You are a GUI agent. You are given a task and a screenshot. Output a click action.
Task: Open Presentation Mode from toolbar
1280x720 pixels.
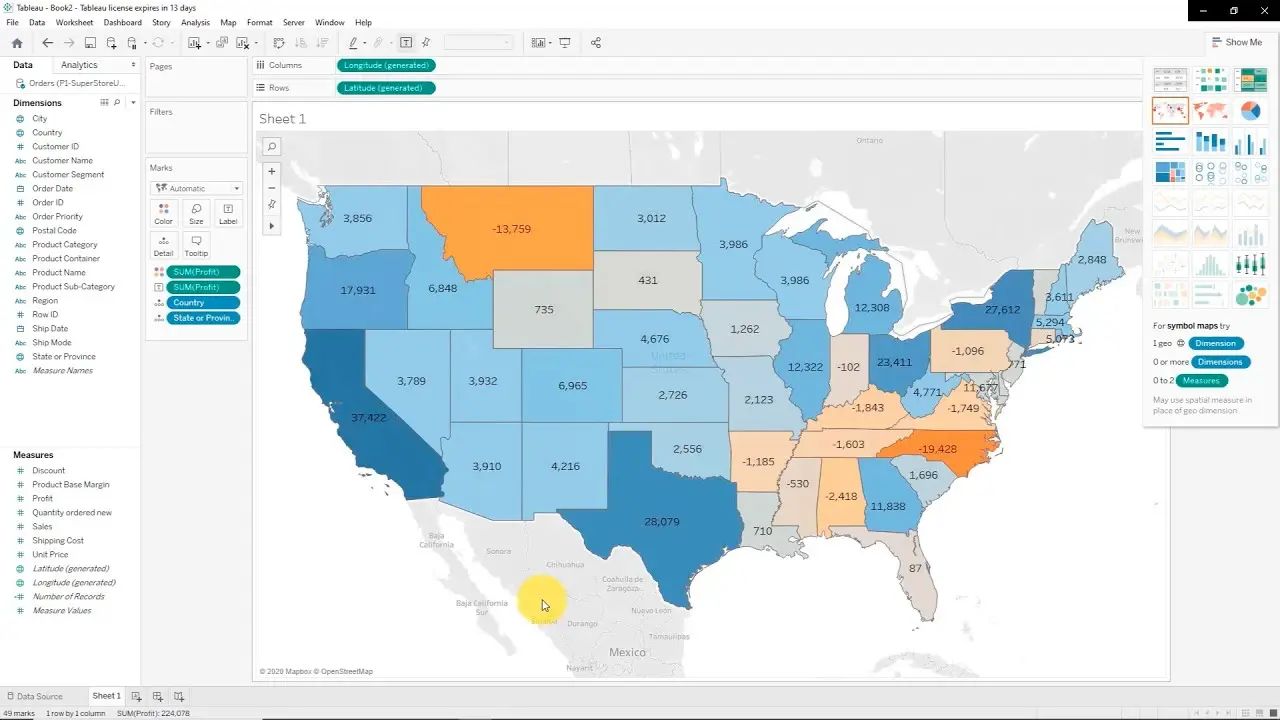[565, 43]
